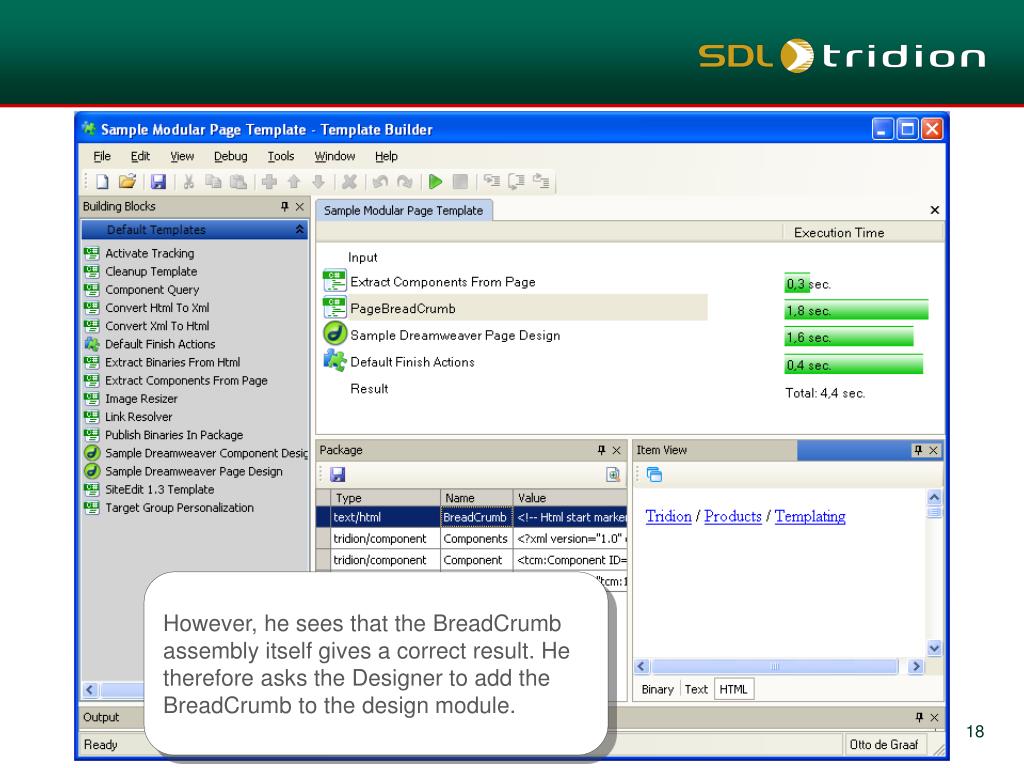The width and height of the screenshot is (1024, 768).
Task: Click the Open folder toolbar icon
Action: coord(127,182)
